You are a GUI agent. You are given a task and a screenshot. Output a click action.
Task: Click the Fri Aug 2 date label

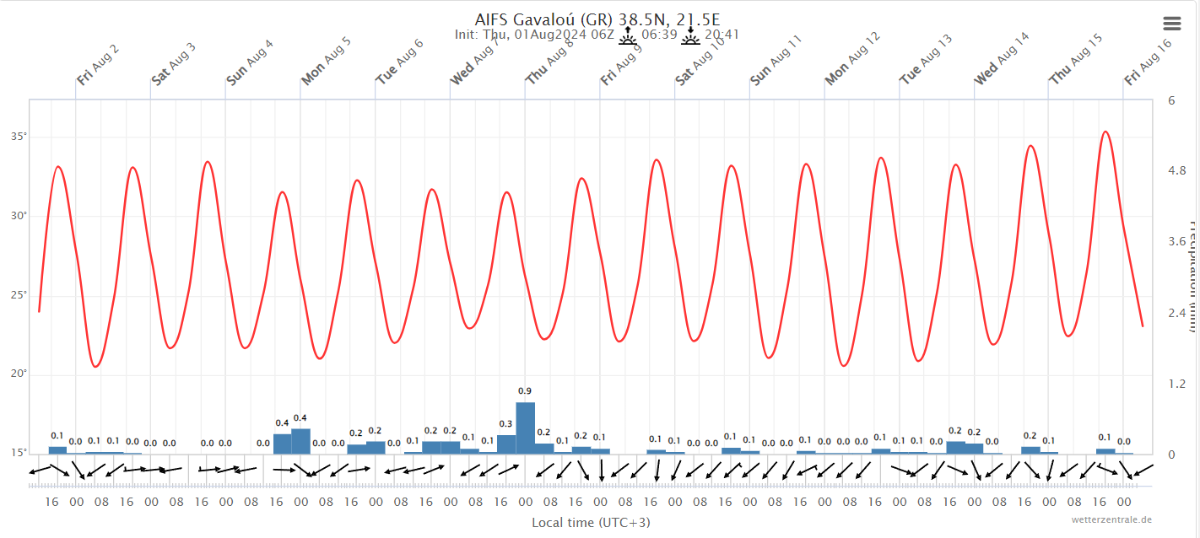pyautogui.click(x=97, y=65)
